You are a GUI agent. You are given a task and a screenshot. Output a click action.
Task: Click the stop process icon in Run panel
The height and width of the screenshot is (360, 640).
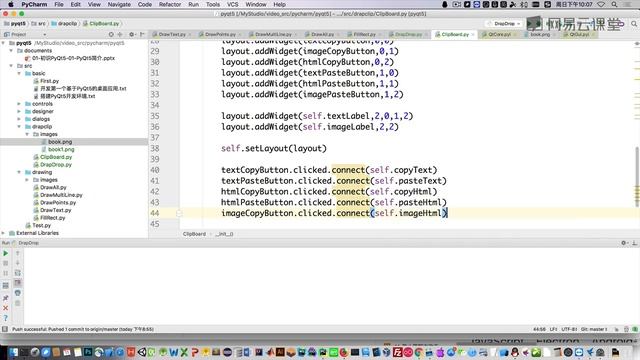[6, 263]
